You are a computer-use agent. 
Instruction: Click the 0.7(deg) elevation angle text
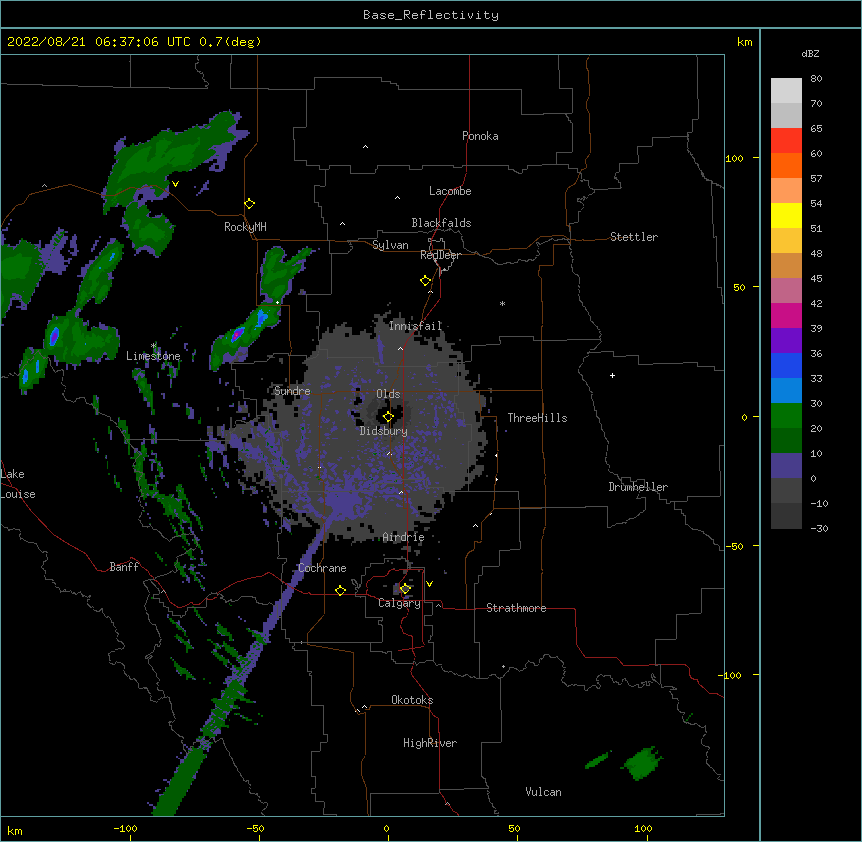(x=230, y=42)
